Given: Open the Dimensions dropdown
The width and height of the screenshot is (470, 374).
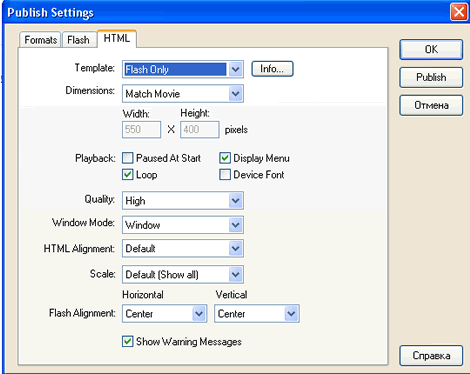Looking at the screenshot, I should point(183,94).
